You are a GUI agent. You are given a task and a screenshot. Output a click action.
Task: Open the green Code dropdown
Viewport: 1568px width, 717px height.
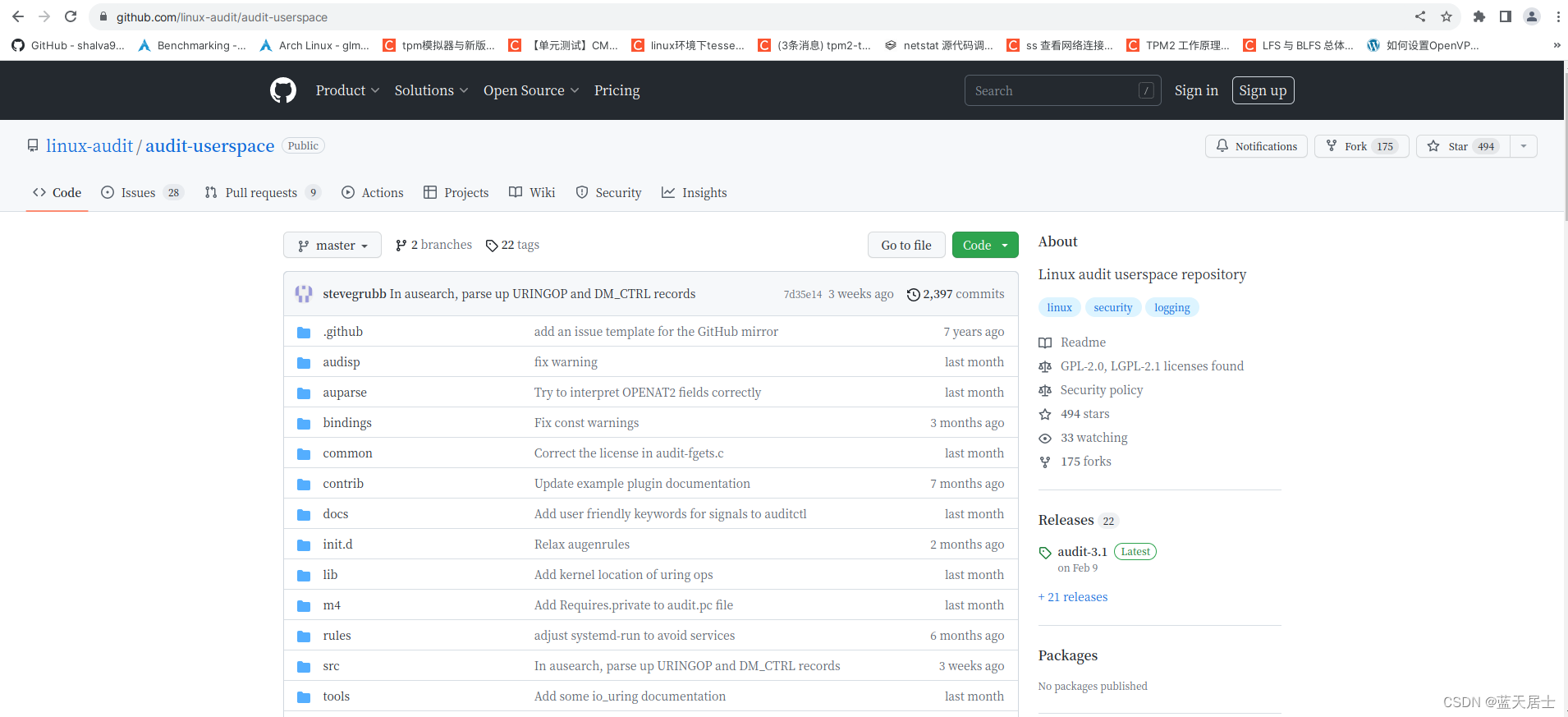[x=985, y=245]
